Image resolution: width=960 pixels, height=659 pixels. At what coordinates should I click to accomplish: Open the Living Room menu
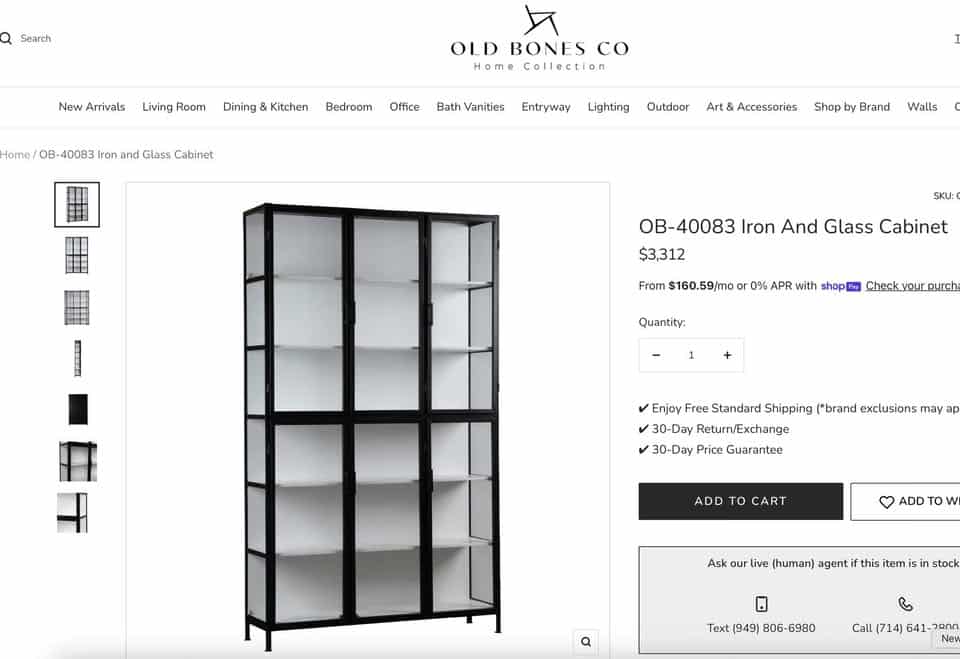point(174,107)
